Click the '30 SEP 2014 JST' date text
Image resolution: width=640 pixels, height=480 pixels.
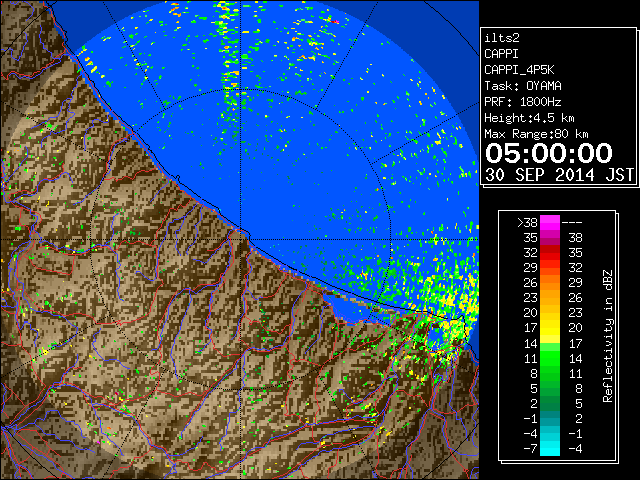[560, 175]
